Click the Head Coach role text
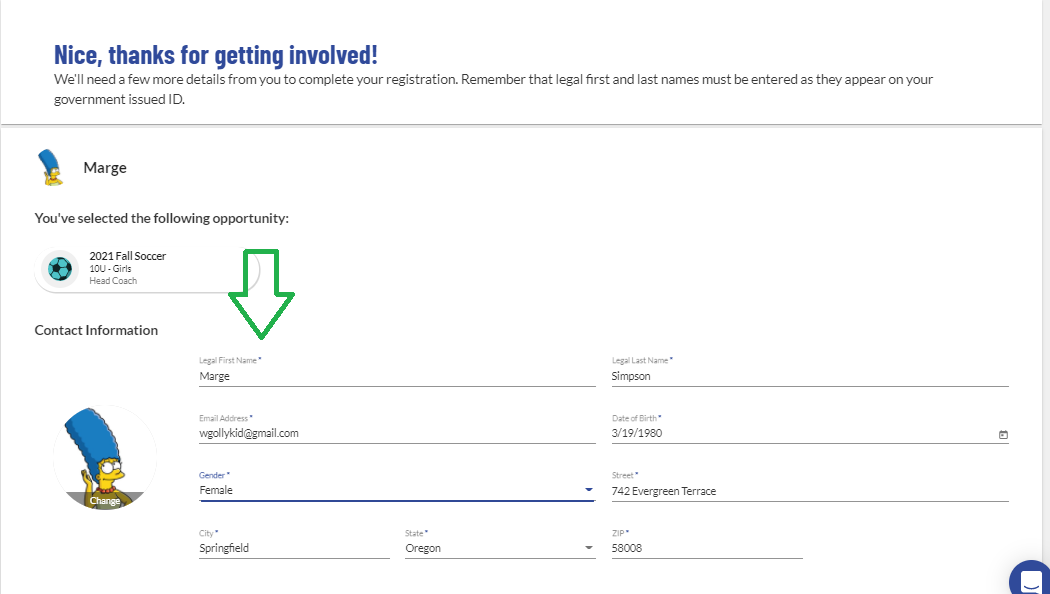Viewport: 1050px width, 594px height. (x=113, y=281)
